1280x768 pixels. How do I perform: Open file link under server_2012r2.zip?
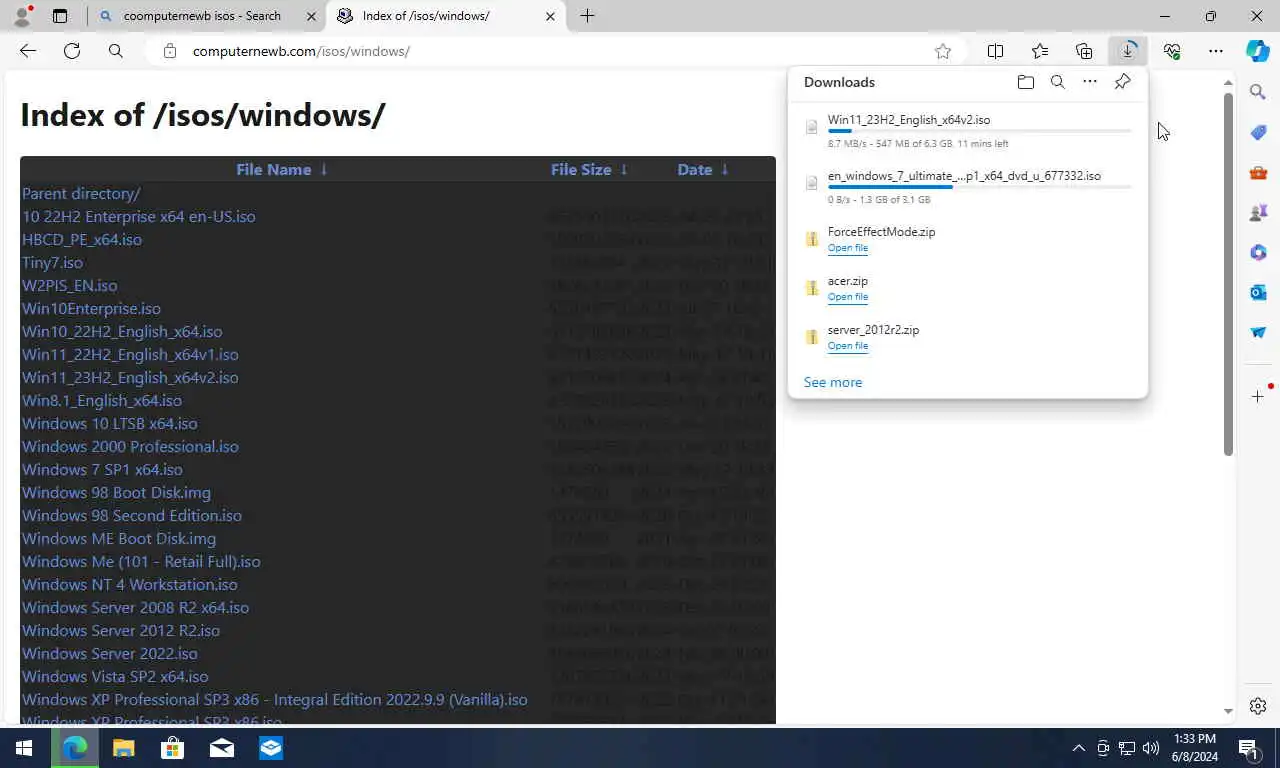click(848, 346)
